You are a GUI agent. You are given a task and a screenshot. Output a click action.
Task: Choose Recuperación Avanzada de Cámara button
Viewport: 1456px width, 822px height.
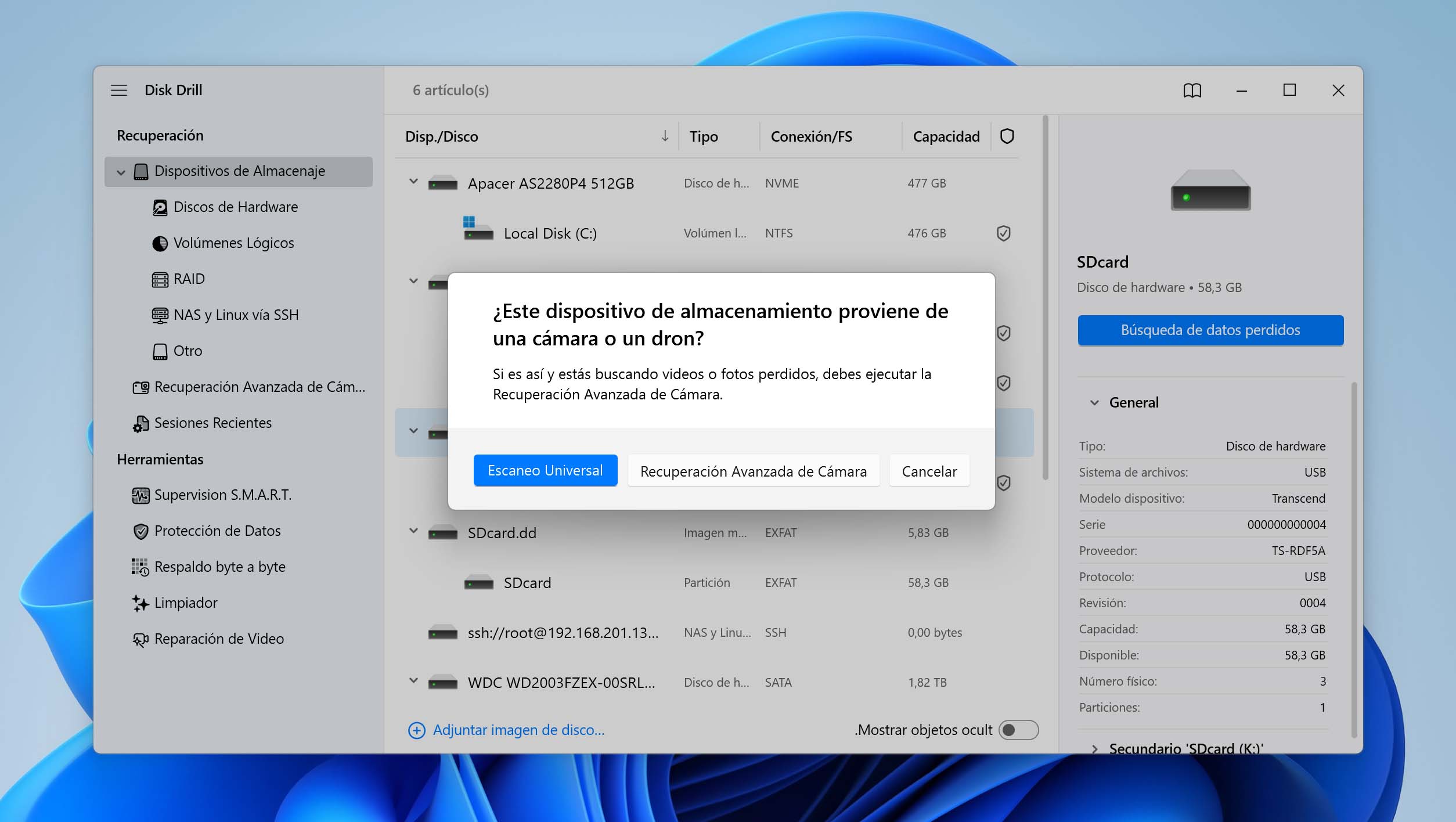pos(753,471)
